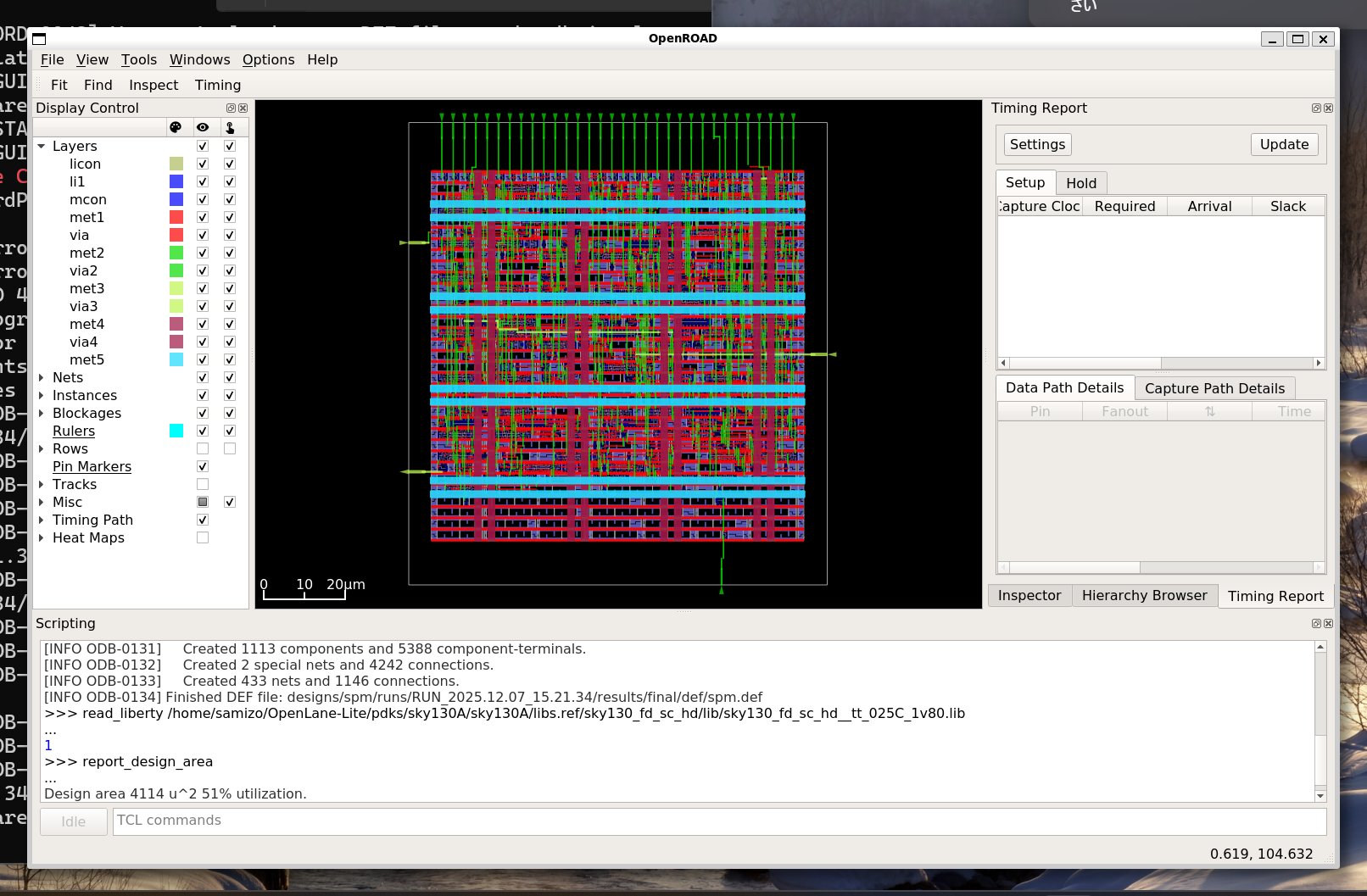Enable the Tracks visibility checkbox
The height and width of the screenshot is (896, 1367).
coord(203,485)
